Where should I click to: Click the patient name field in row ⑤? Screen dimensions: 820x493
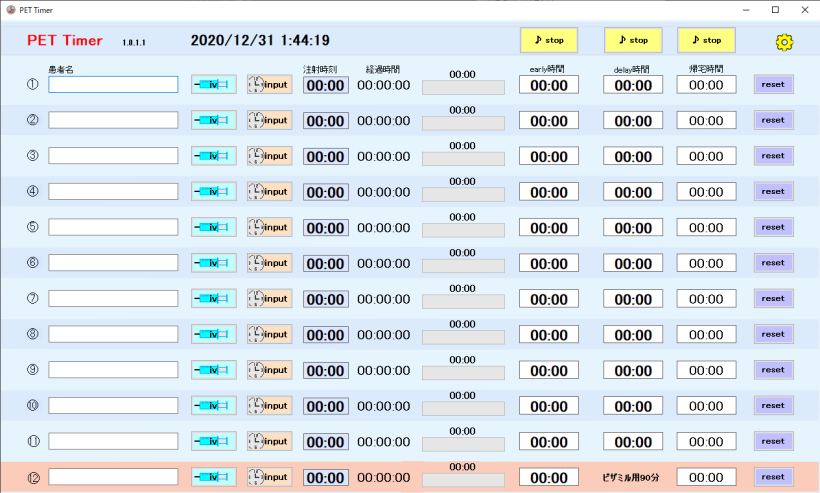click(x=113, y=227)
